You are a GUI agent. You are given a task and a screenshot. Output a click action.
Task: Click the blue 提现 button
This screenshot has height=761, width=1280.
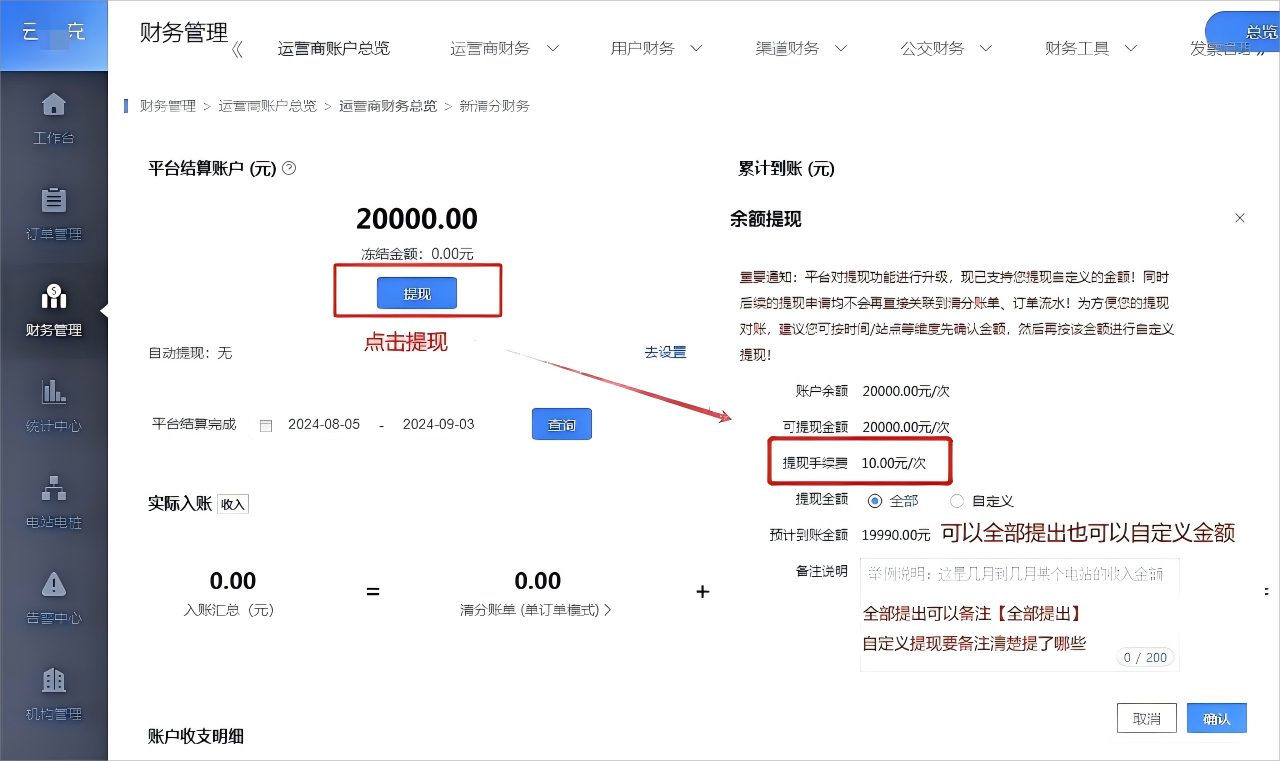[x=417, y=293]
